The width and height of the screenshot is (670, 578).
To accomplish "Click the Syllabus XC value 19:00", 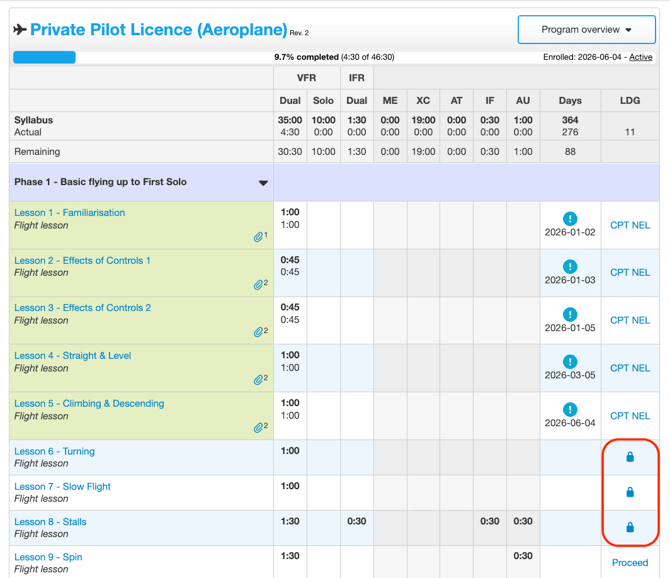I will click(x=423, y=120).
